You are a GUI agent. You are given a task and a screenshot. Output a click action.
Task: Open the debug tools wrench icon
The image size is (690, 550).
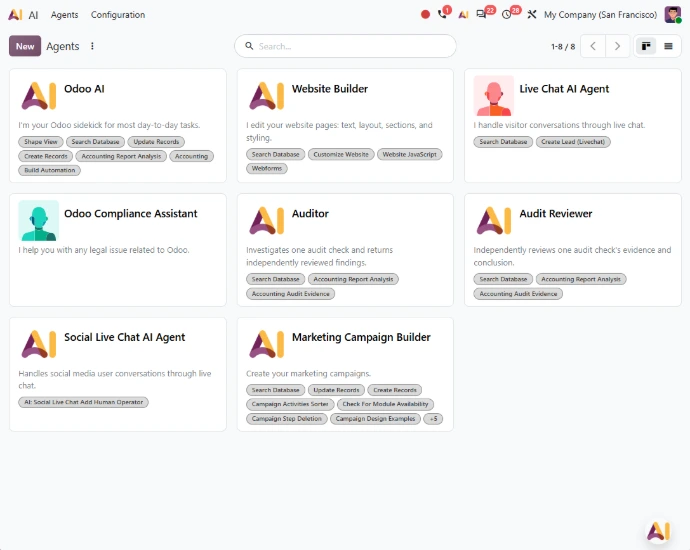[x=532, y=15]
